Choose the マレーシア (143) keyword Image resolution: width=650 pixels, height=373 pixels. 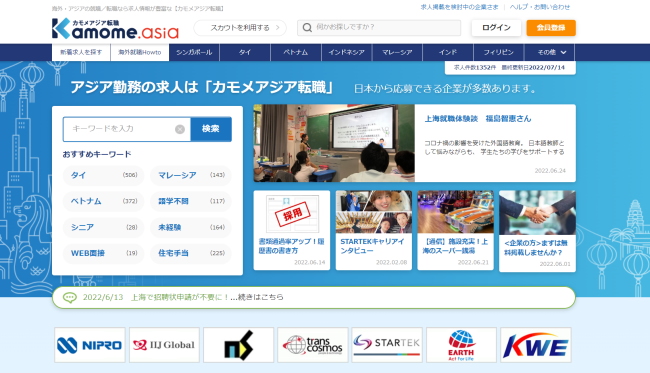click(191, 175)
